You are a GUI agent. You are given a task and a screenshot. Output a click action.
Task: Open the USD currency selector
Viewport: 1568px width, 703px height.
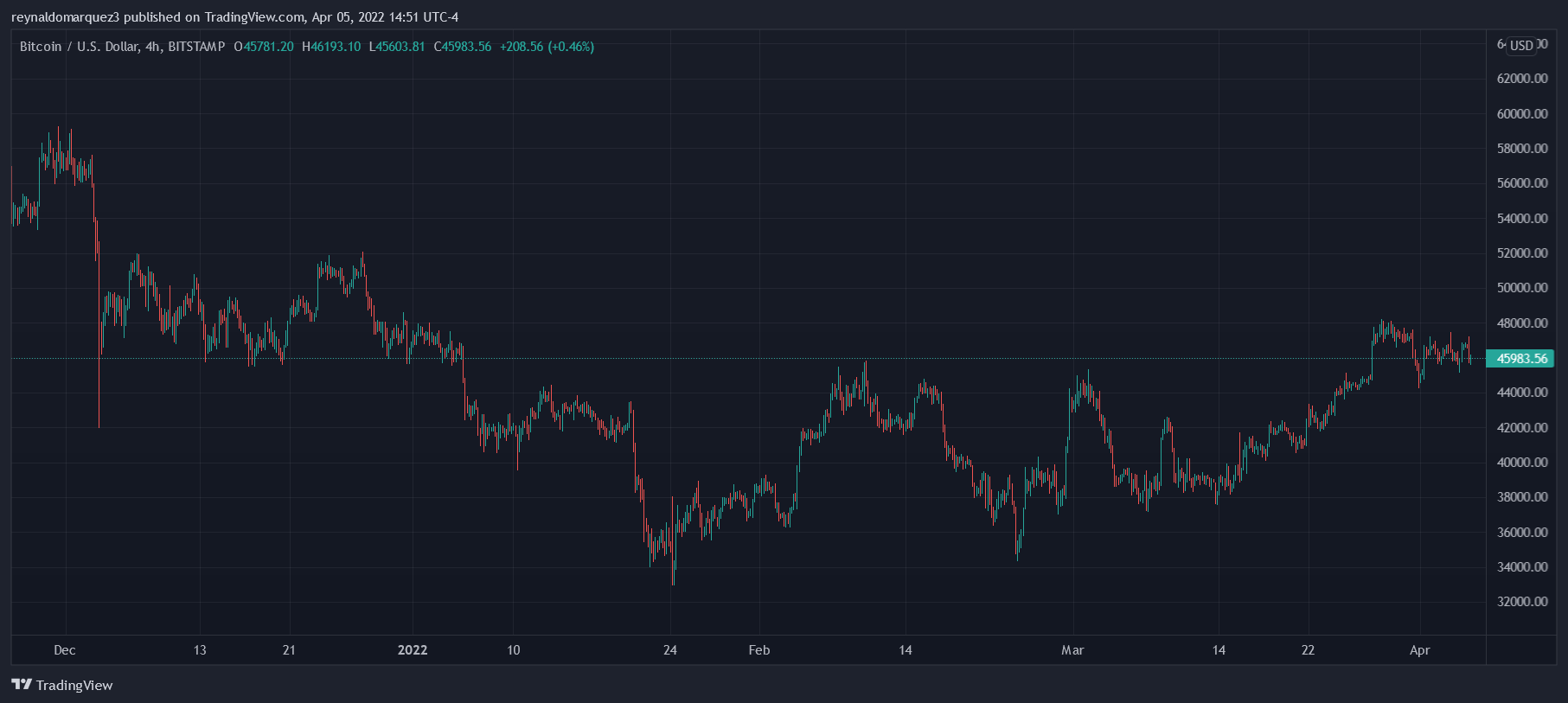pos(1521,46)
